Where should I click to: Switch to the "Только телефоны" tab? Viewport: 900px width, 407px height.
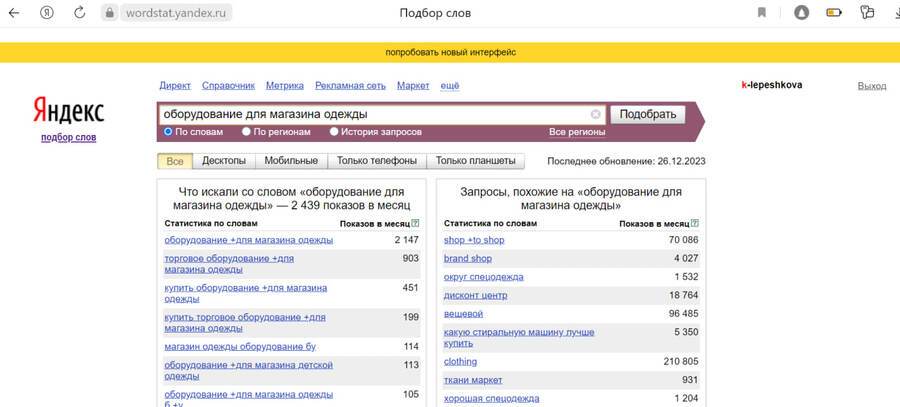pos(377,161)
